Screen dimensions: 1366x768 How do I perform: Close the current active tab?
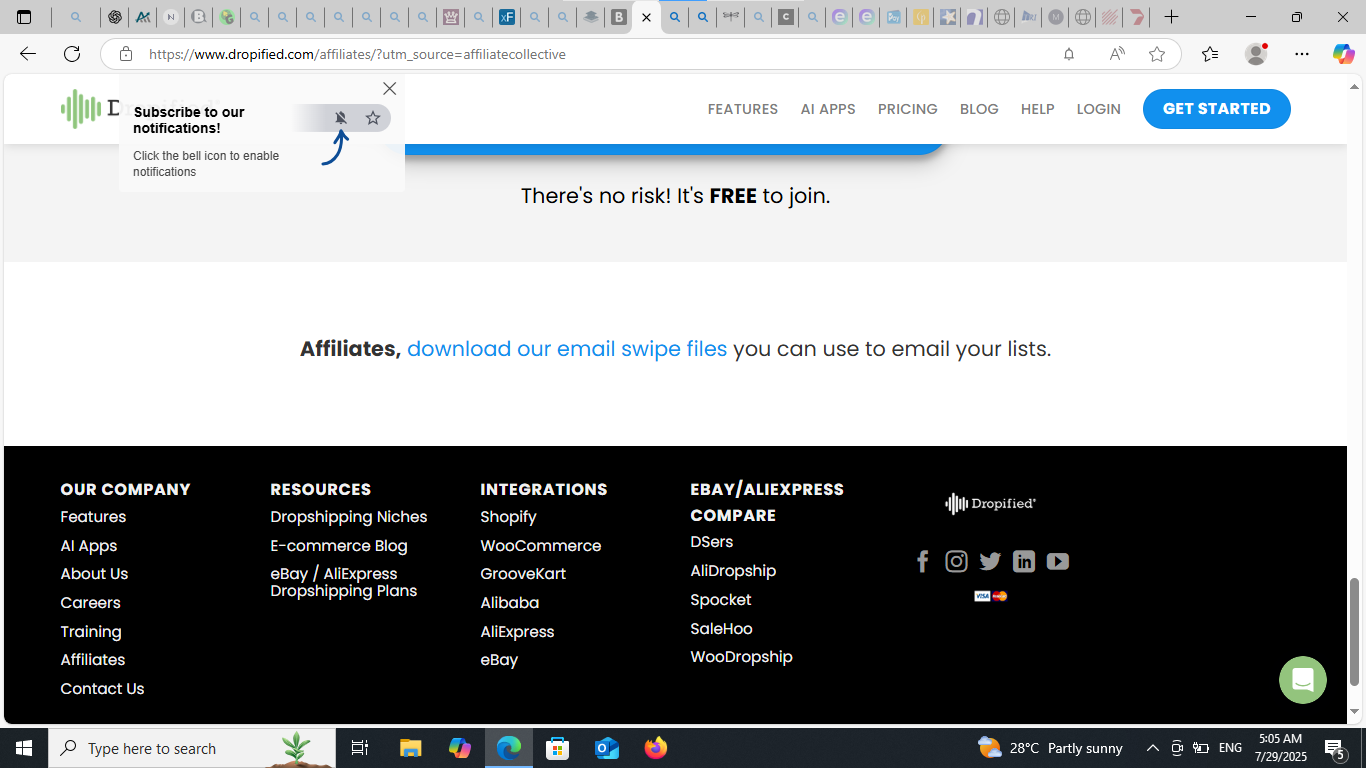[646, 17]
